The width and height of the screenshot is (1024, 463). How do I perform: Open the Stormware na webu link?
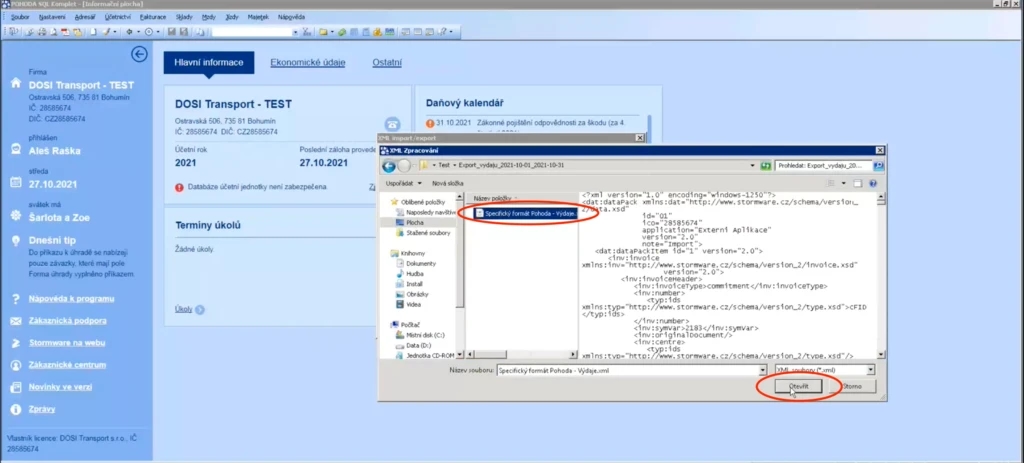(67, 343)
